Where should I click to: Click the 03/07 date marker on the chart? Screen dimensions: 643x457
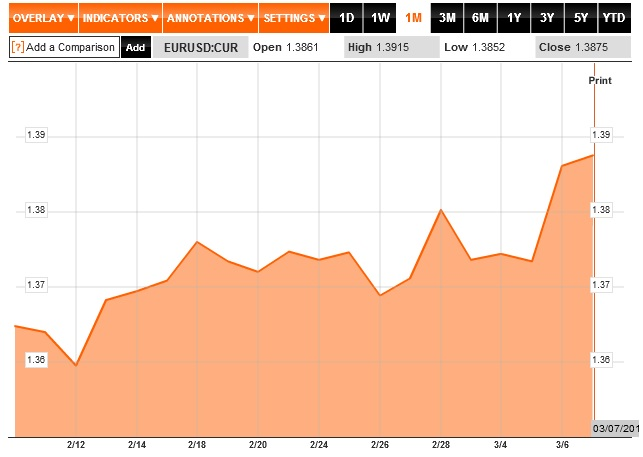point(614,428)
